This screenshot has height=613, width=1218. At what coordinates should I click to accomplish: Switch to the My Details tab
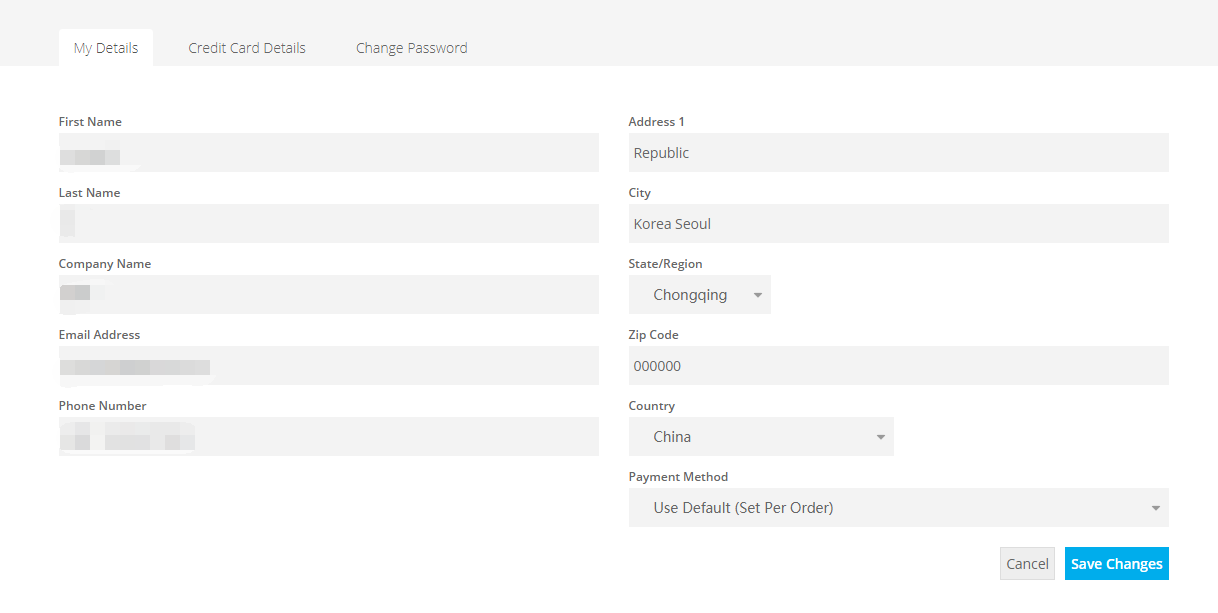pyautogui.click(x=106, y=48)
